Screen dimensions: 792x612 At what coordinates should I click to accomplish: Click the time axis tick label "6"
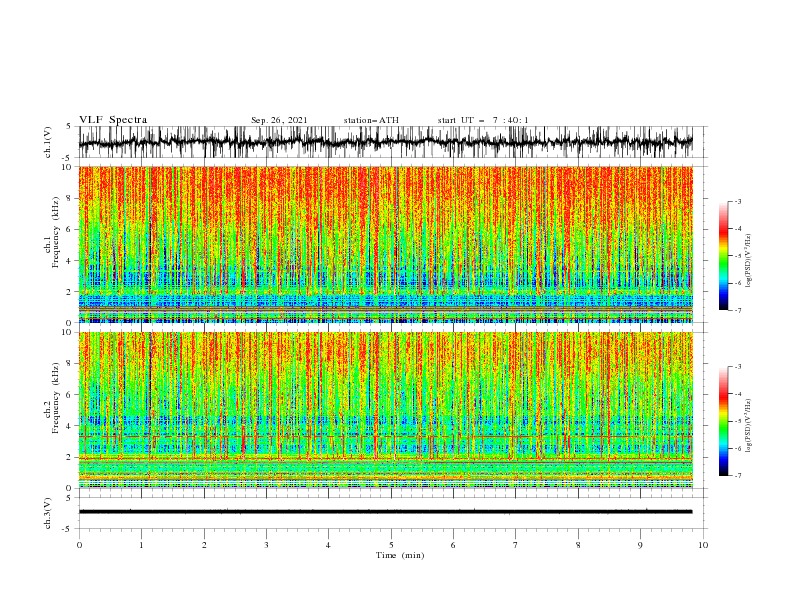pyautogui.click(x=453, y=545)
